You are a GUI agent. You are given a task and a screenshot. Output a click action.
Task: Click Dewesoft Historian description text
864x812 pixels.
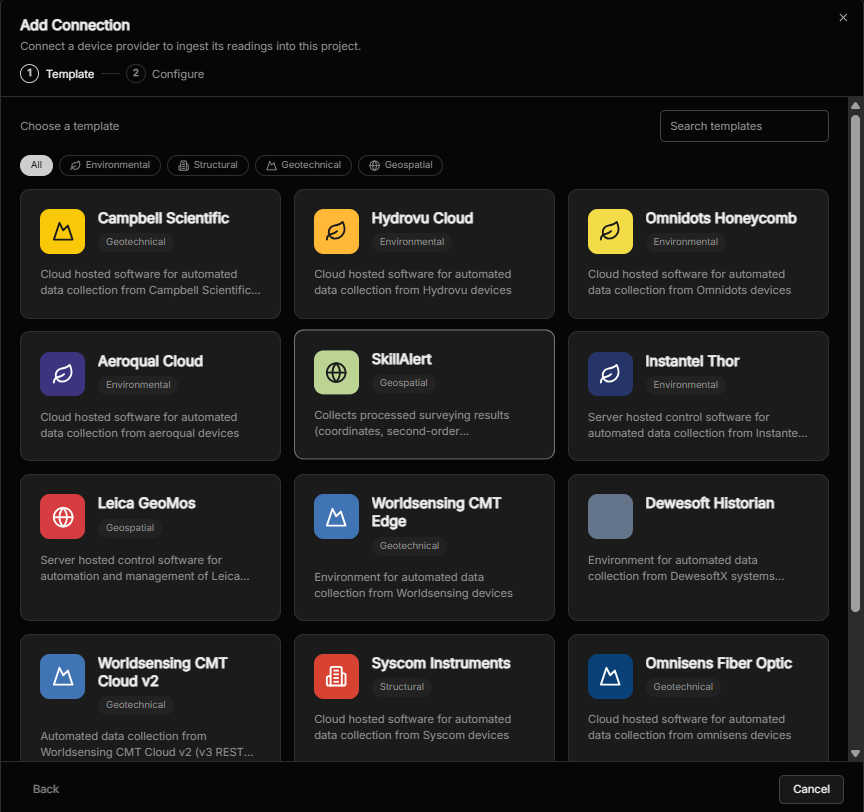click(x=686, y=568)
